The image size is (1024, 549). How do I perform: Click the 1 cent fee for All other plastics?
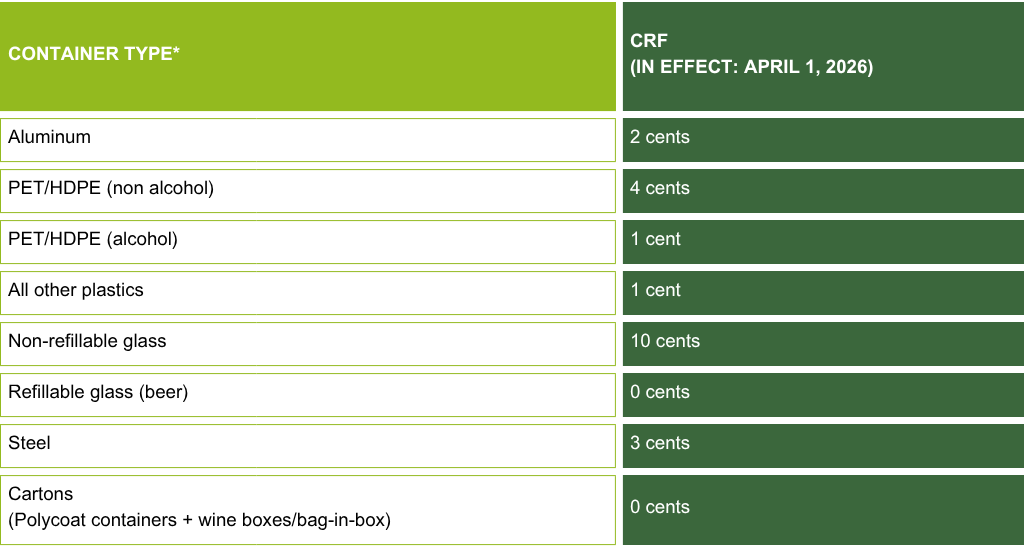(x=656, y=291)
